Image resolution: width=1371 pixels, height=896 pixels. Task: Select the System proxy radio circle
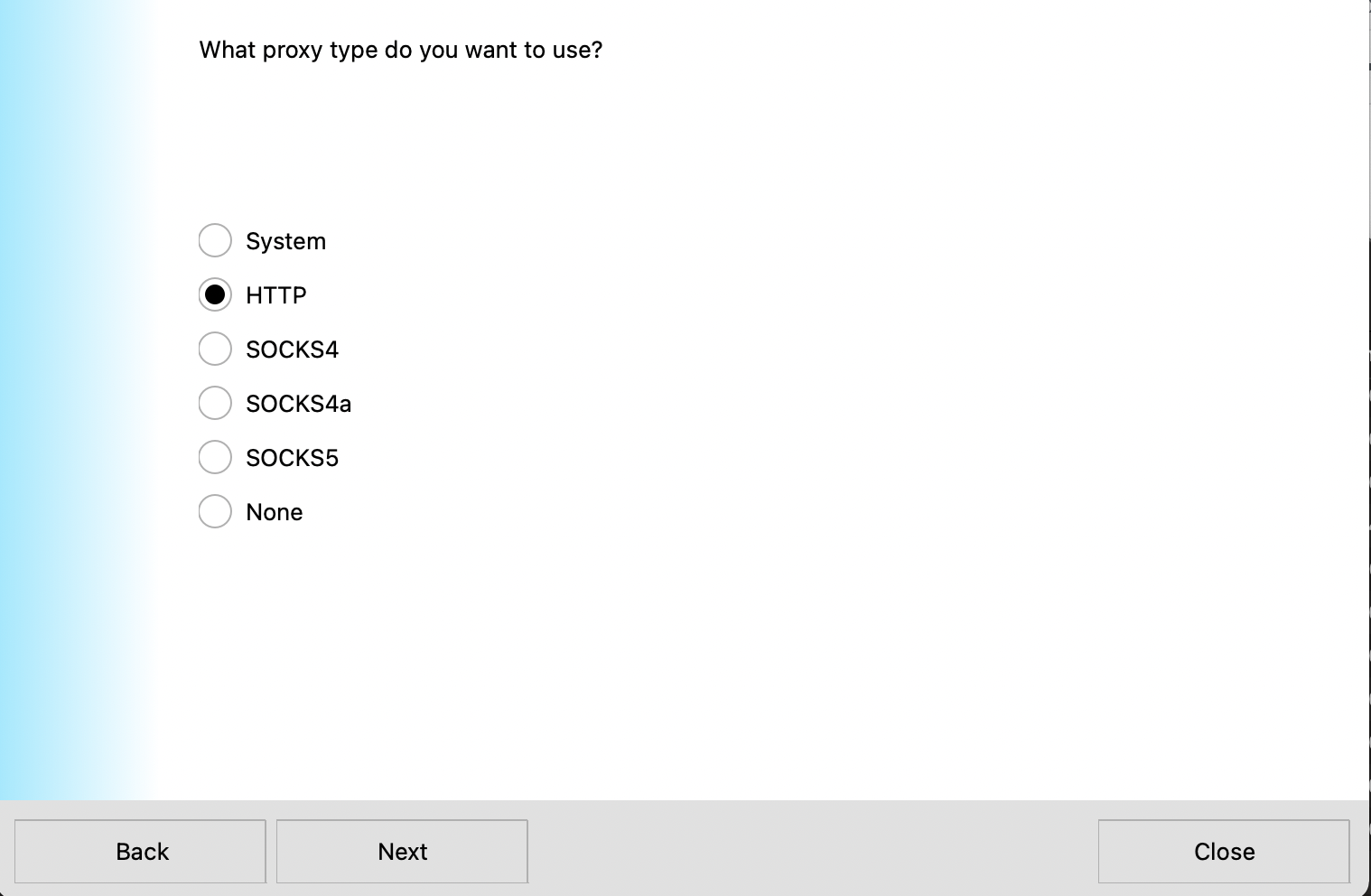[x=215, y=241]
